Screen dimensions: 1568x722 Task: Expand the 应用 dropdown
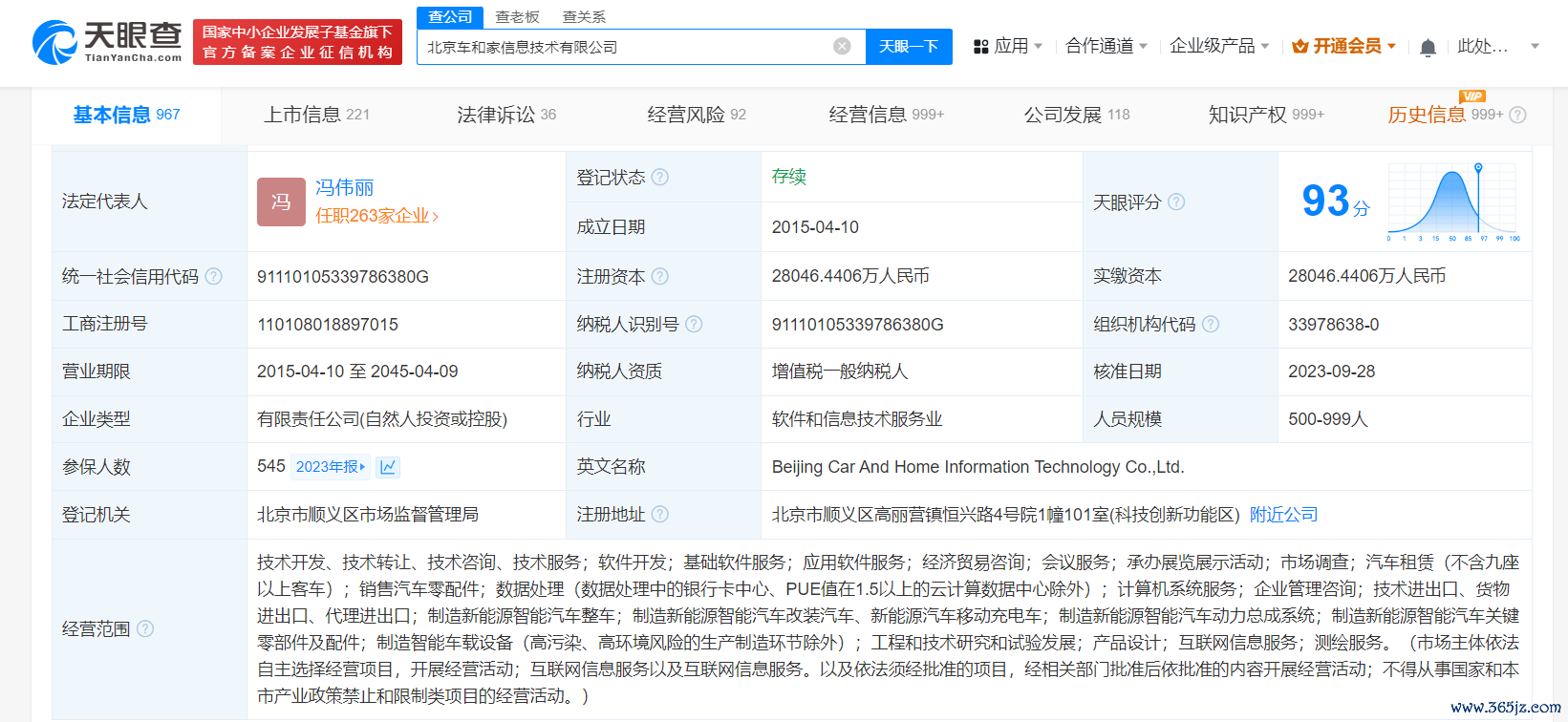(1039, 46)
